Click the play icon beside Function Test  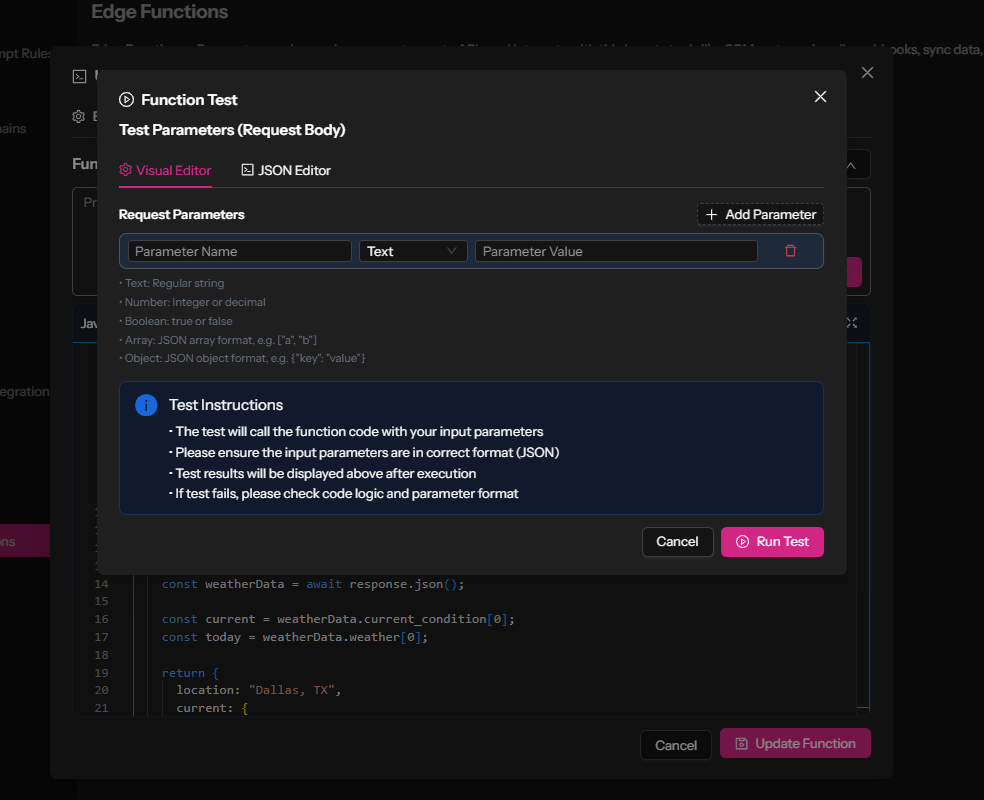tap(127, 100)
